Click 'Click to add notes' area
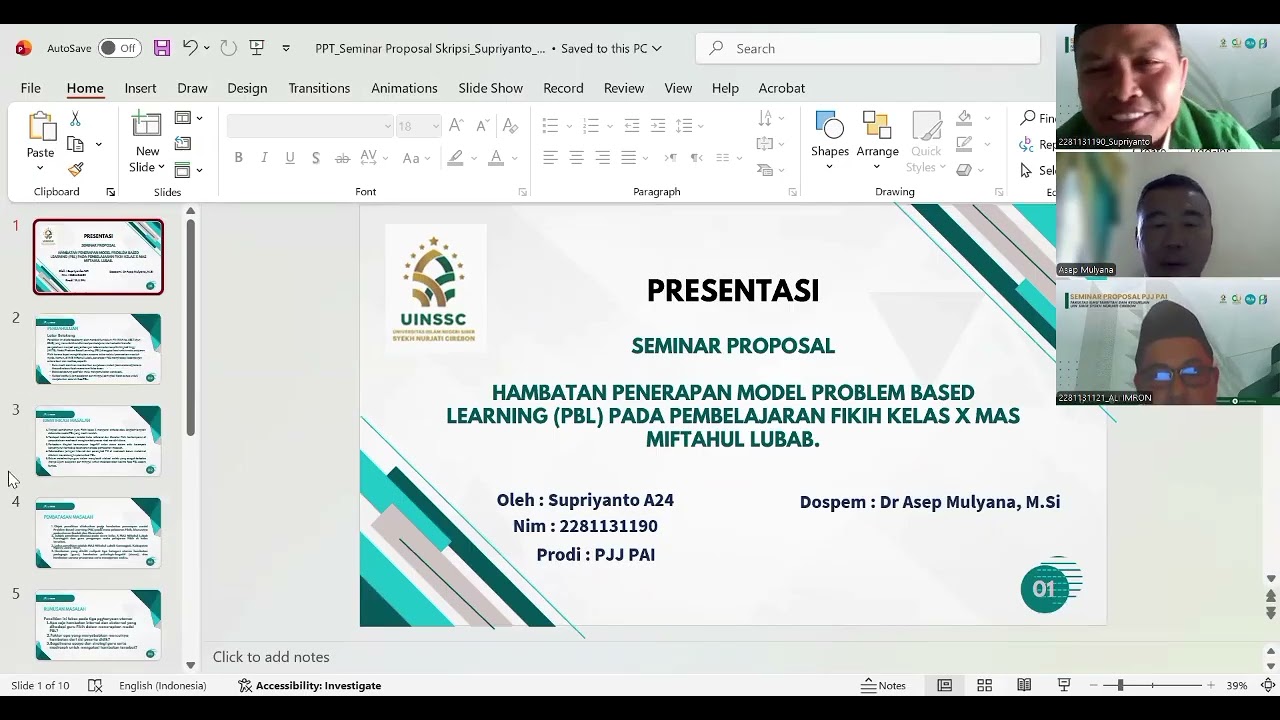This screenshot has height=720, width=1280. tap(271, 657)
